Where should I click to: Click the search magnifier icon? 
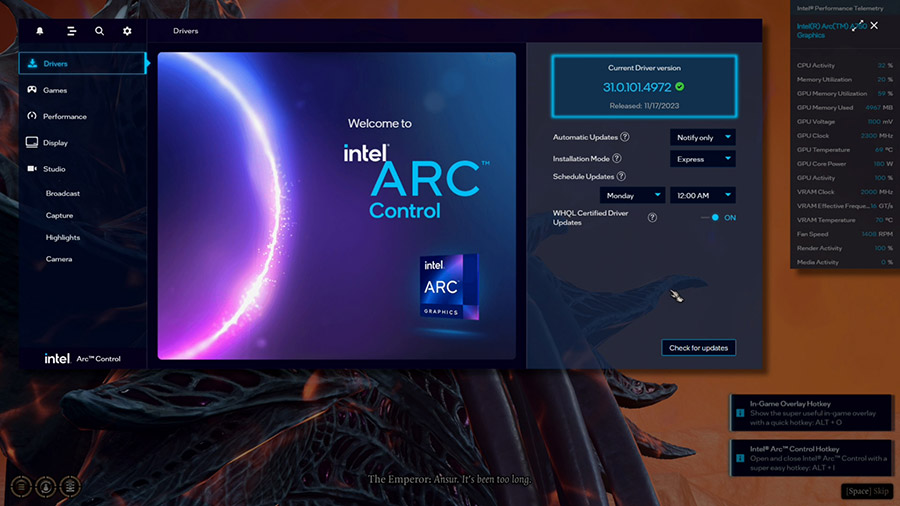(x=99, y=31)
